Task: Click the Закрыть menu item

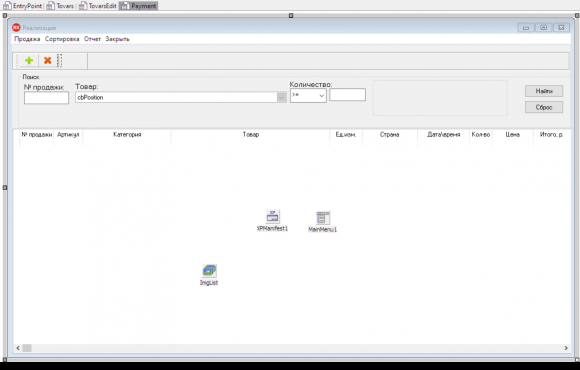Action: [117, 39]
